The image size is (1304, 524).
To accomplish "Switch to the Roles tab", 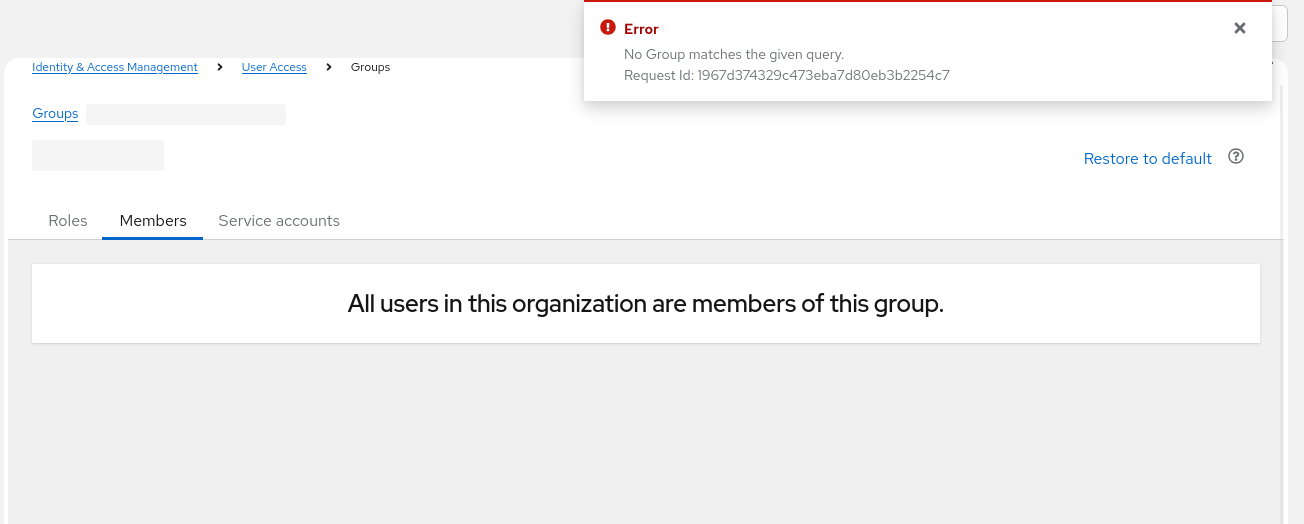I will pos(68,221).
